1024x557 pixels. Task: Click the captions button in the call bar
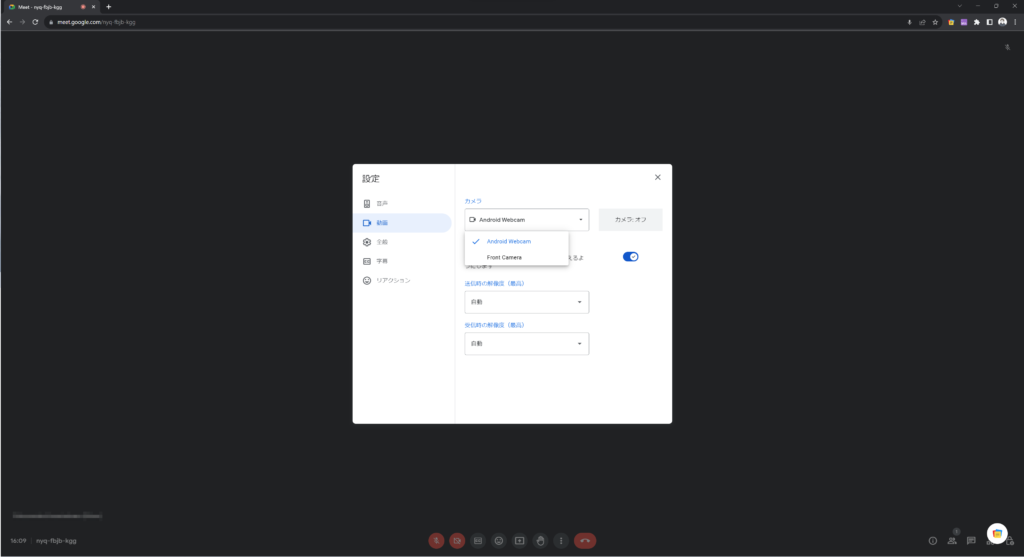478,540
